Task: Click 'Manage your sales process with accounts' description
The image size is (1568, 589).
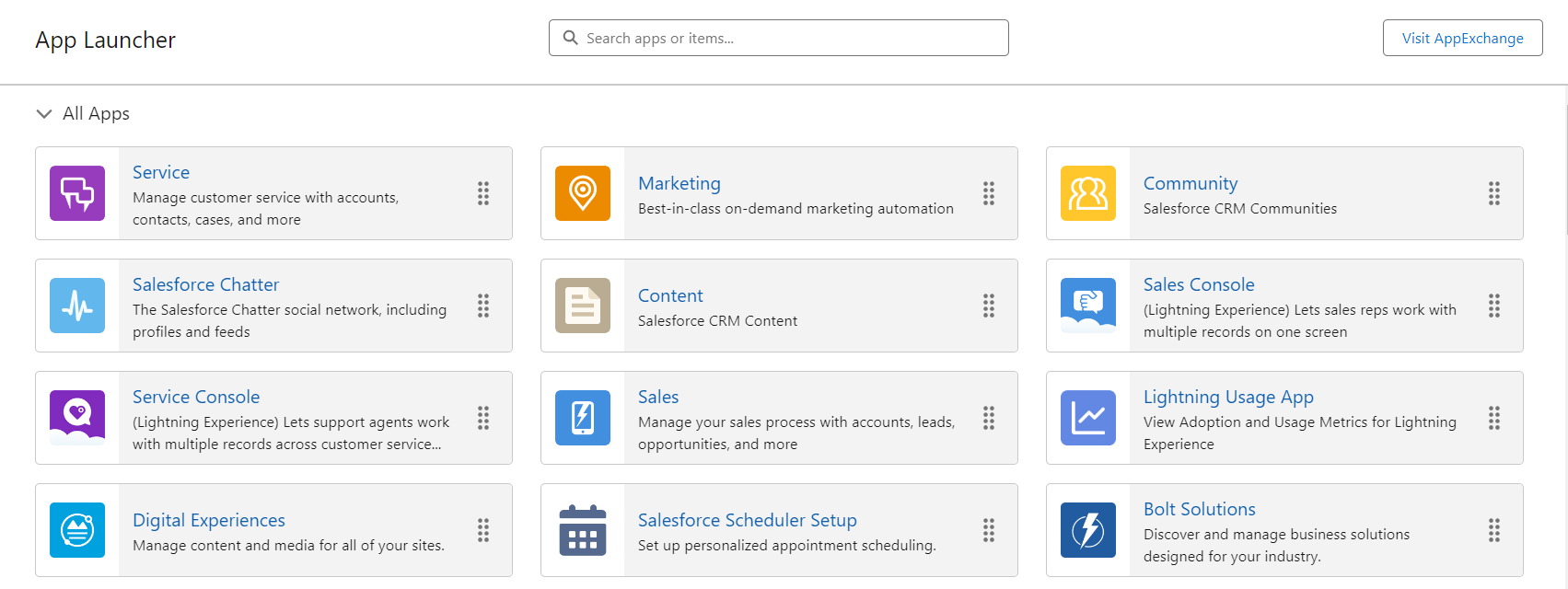Action: pos(796,433)
